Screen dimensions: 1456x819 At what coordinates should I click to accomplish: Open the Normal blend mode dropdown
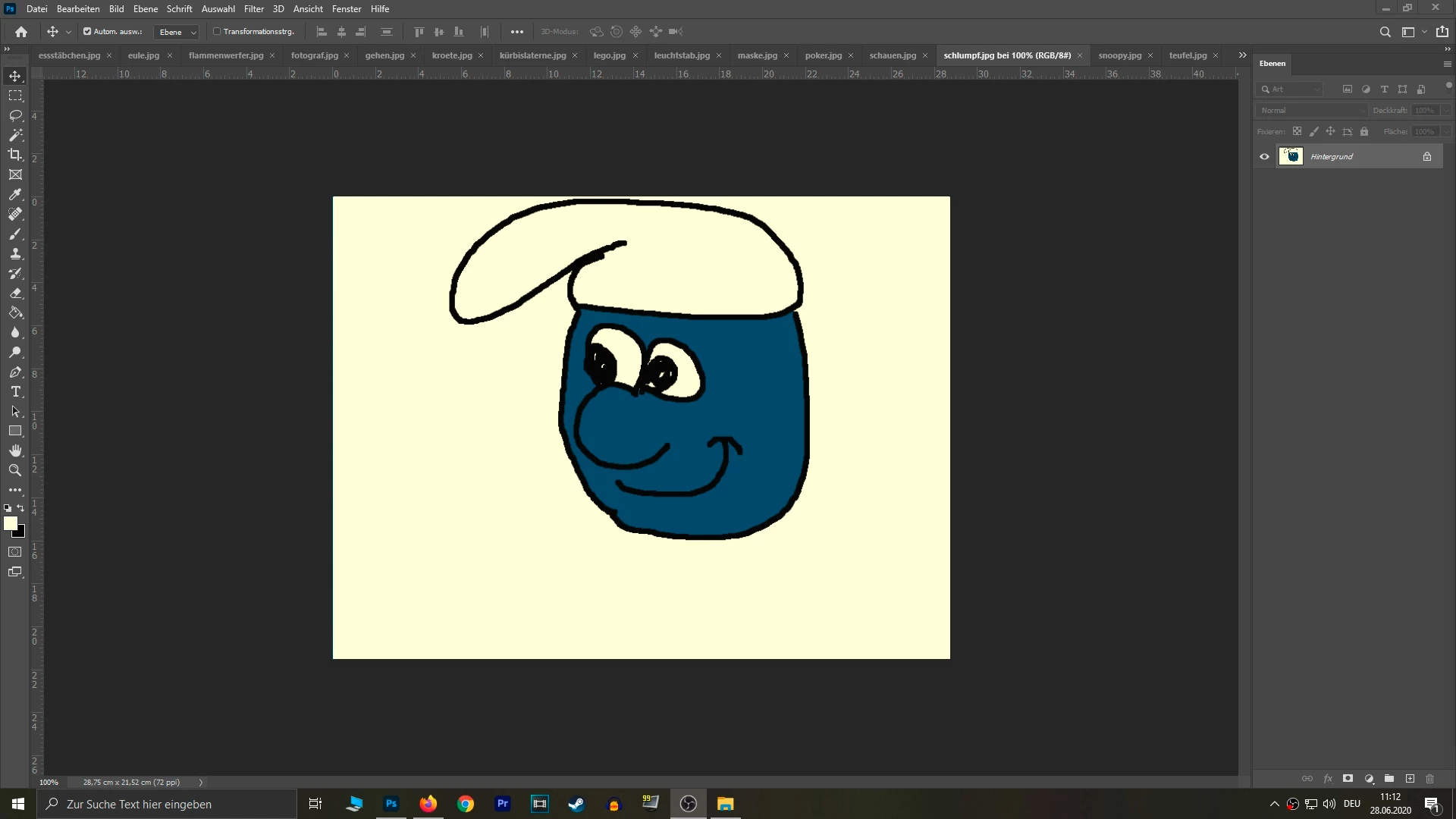(x=1311, y=111)
